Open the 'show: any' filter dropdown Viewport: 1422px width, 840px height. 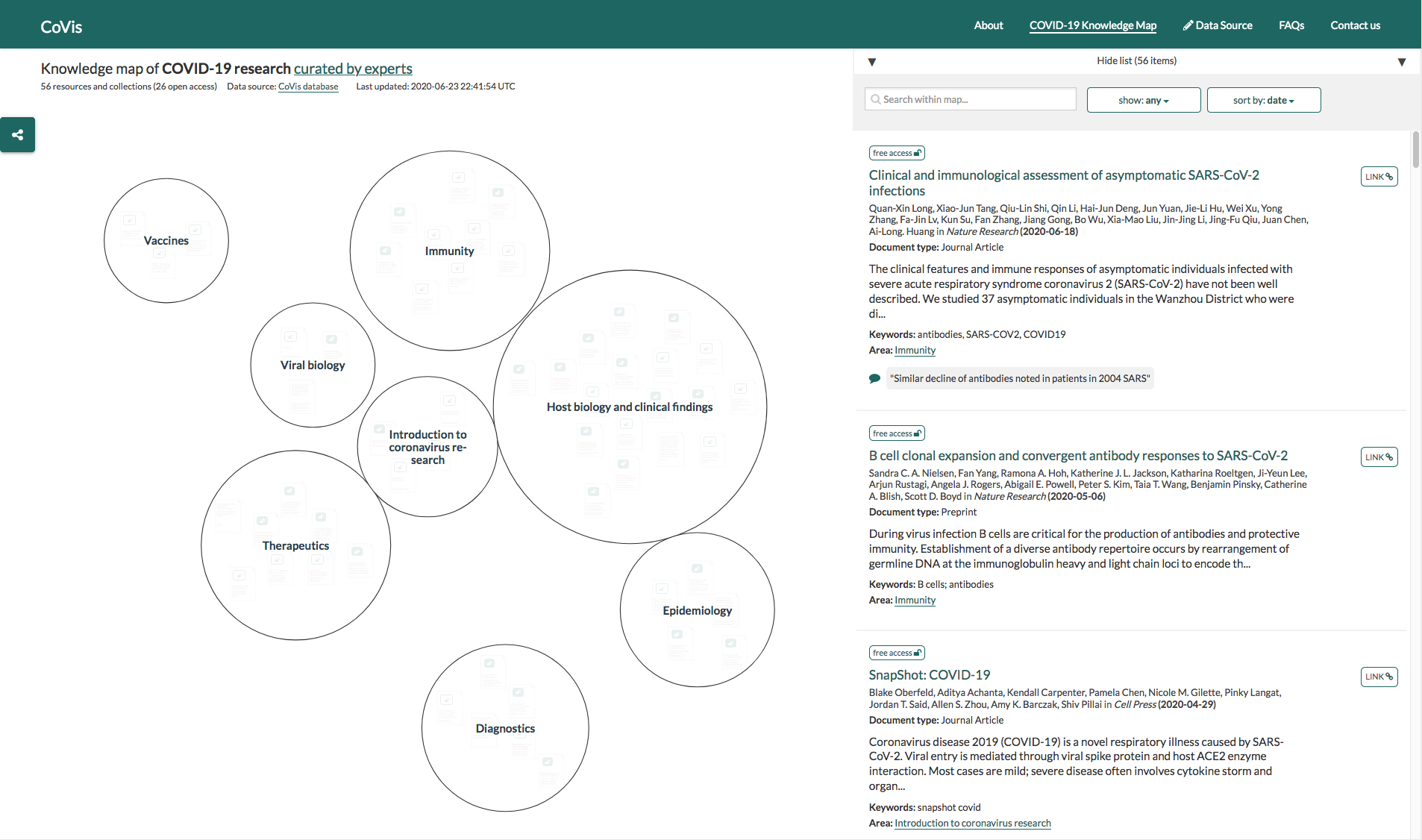coord(1143,100)
